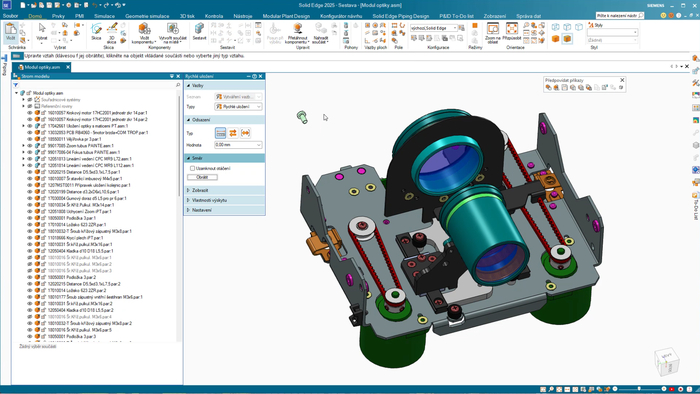Click the Sestavit assemble icon

pyautogui.click(x=199, y=29)
